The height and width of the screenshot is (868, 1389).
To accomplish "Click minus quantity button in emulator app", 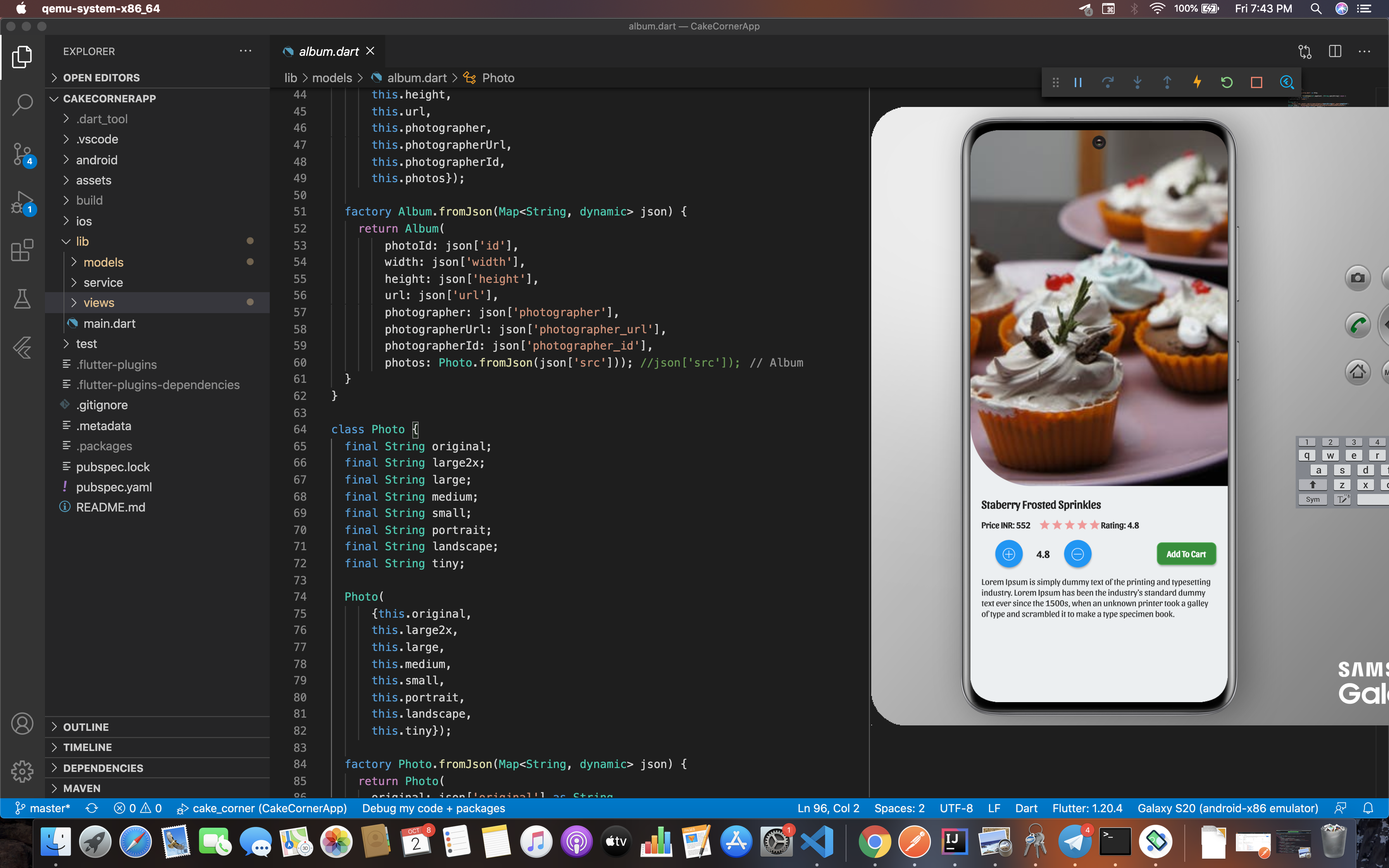I will coord(1077,554).
